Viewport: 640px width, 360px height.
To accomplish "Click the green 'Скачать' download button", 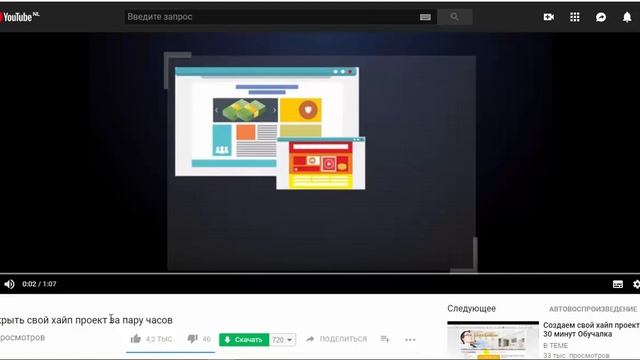I will coord(244,340).
